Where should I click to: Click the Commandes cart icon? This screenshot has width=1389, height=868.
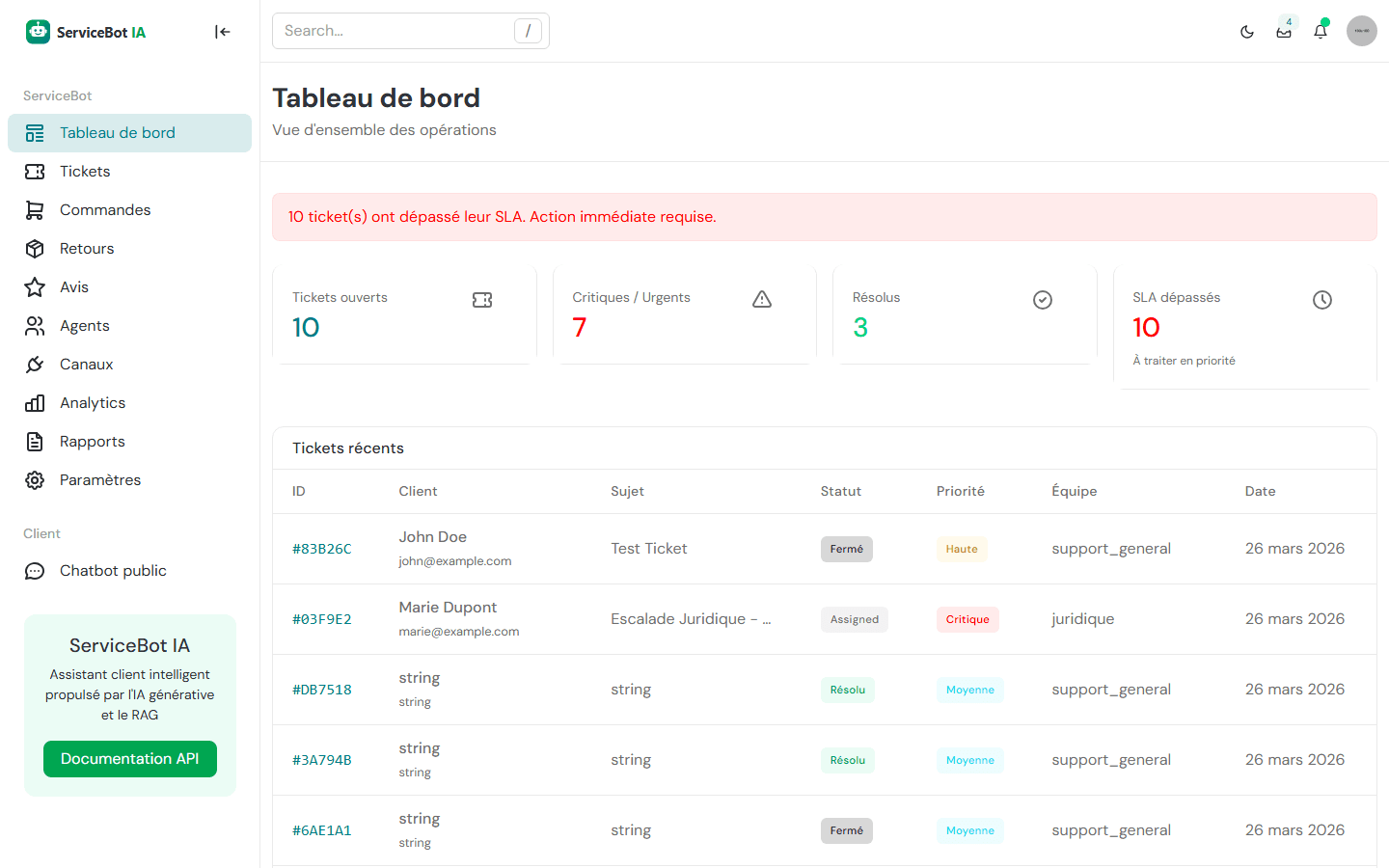(35, 210)
